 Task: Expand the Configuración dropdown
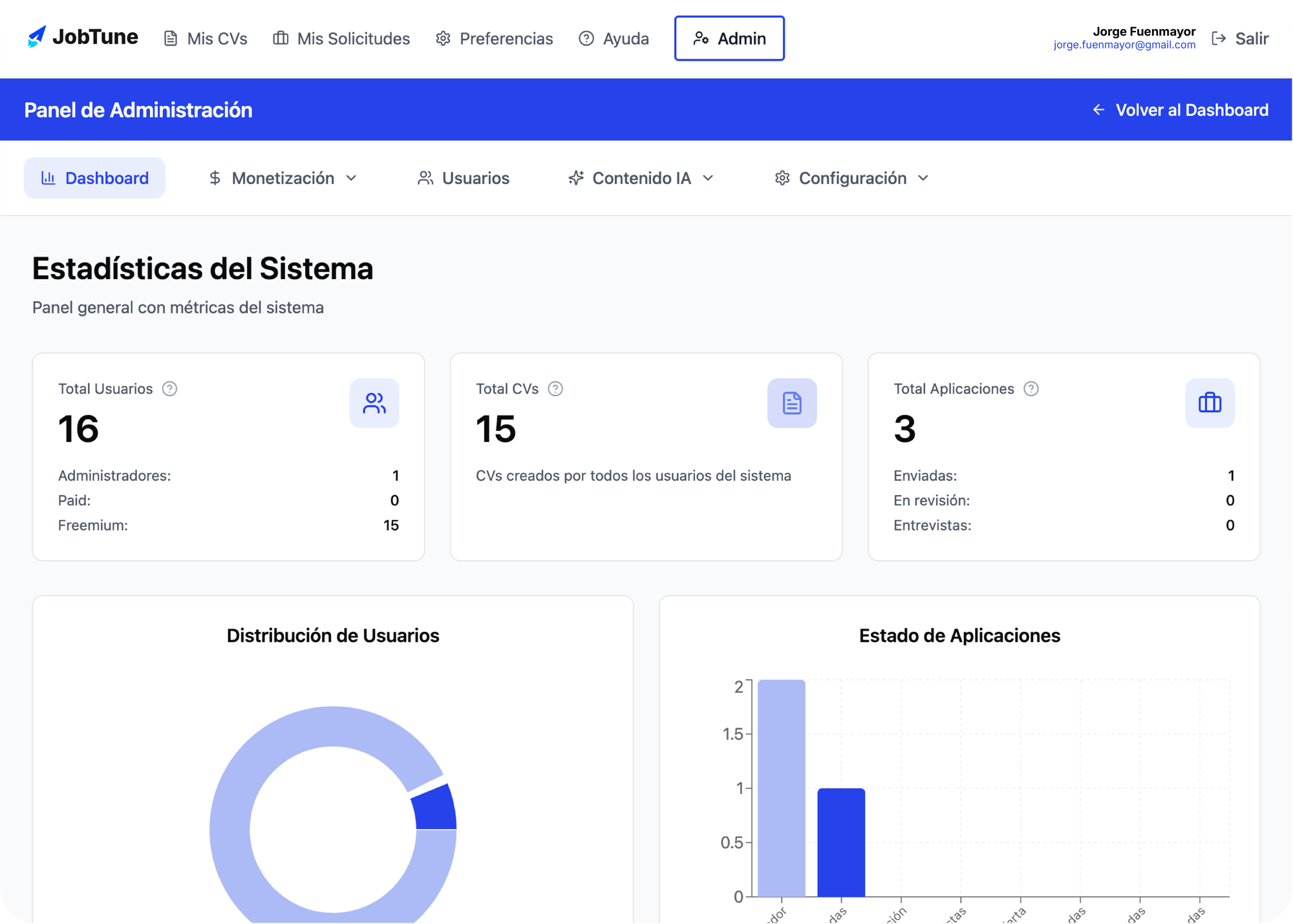923,178
